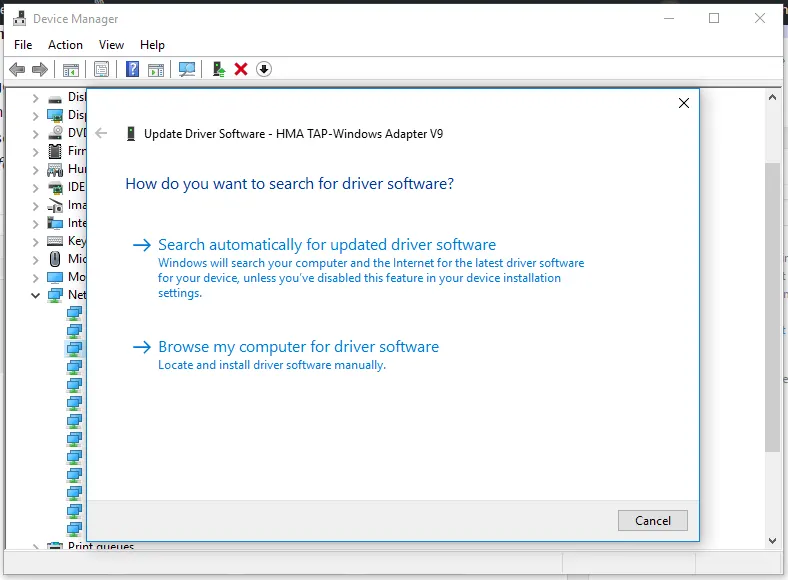Screen dimensions: 788x580
Task: Expand the Human Interface Devices node
Action: pos(35,170)
